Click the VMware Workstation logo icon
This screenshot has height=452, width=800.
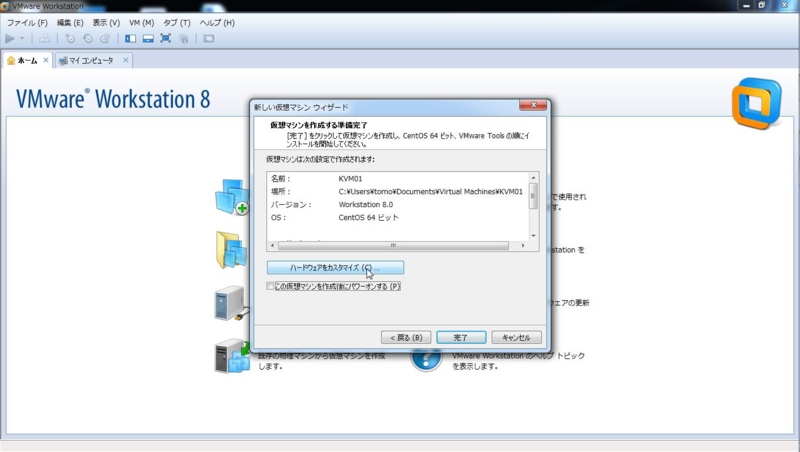pos(757,103)
